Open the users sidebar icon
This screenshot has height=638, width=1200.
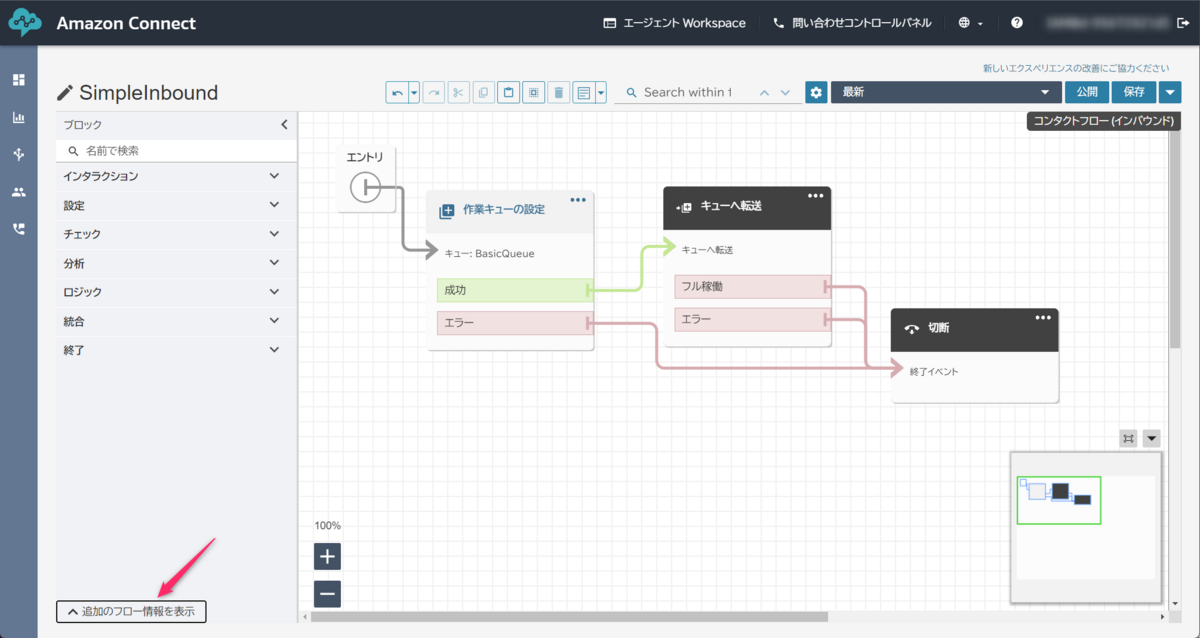tap(19, 191)
